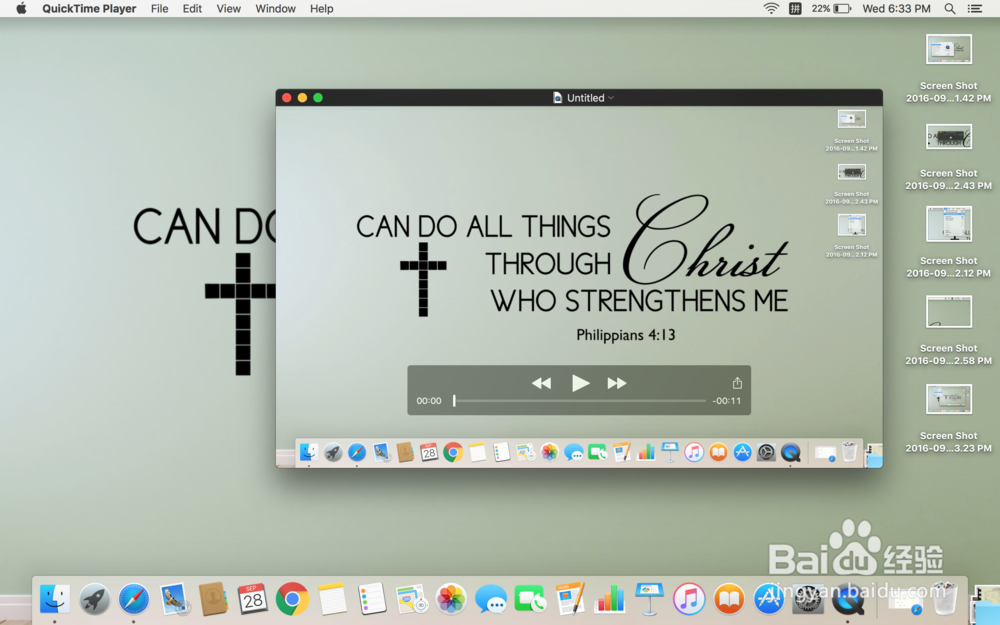Open Notification Center list icon
Screen dimensions: 1000x625
(x=975, y=8)
